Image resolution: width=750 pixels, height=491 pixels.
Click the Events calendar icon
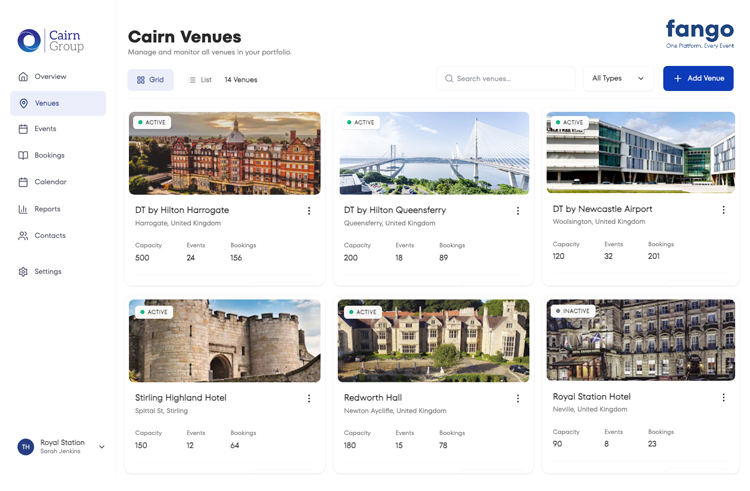[23, 129]
